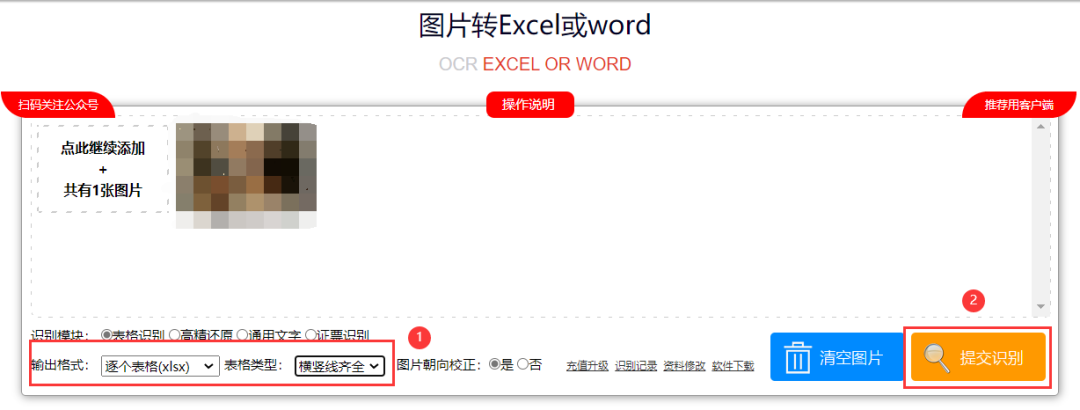Select the 表格识别 radio option
1080x410 pixels.
(106, 335)
